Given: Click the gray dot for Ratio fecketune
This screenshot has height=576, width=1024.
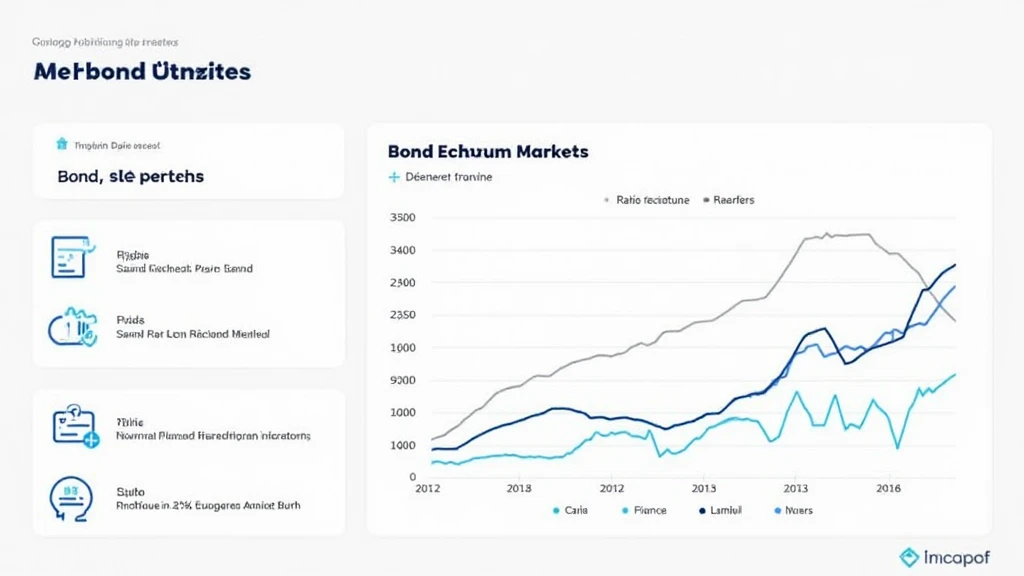Looking at the screenshot, I should point(606,200).
